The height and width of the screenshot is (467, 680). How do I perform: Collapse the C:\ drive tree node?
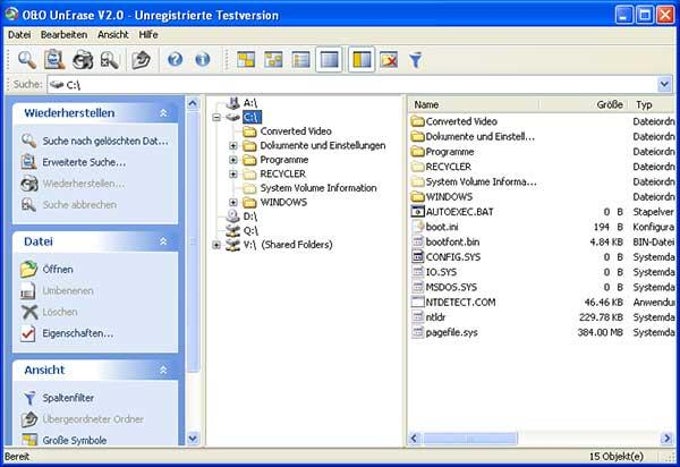point(216,117)
